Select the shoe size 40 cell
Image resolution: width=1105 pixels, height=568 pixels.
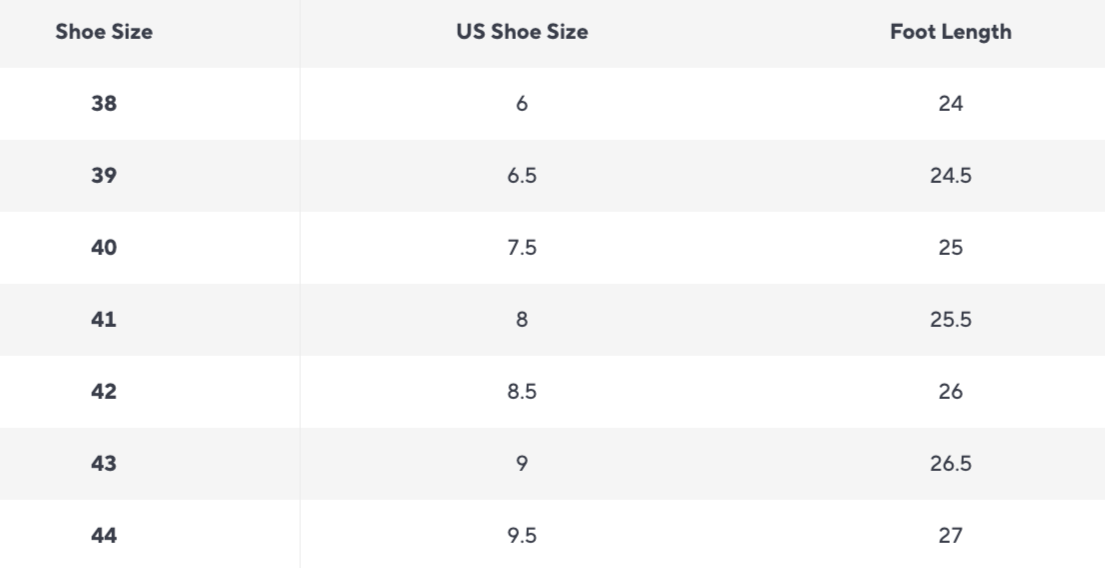click(104, 248)
